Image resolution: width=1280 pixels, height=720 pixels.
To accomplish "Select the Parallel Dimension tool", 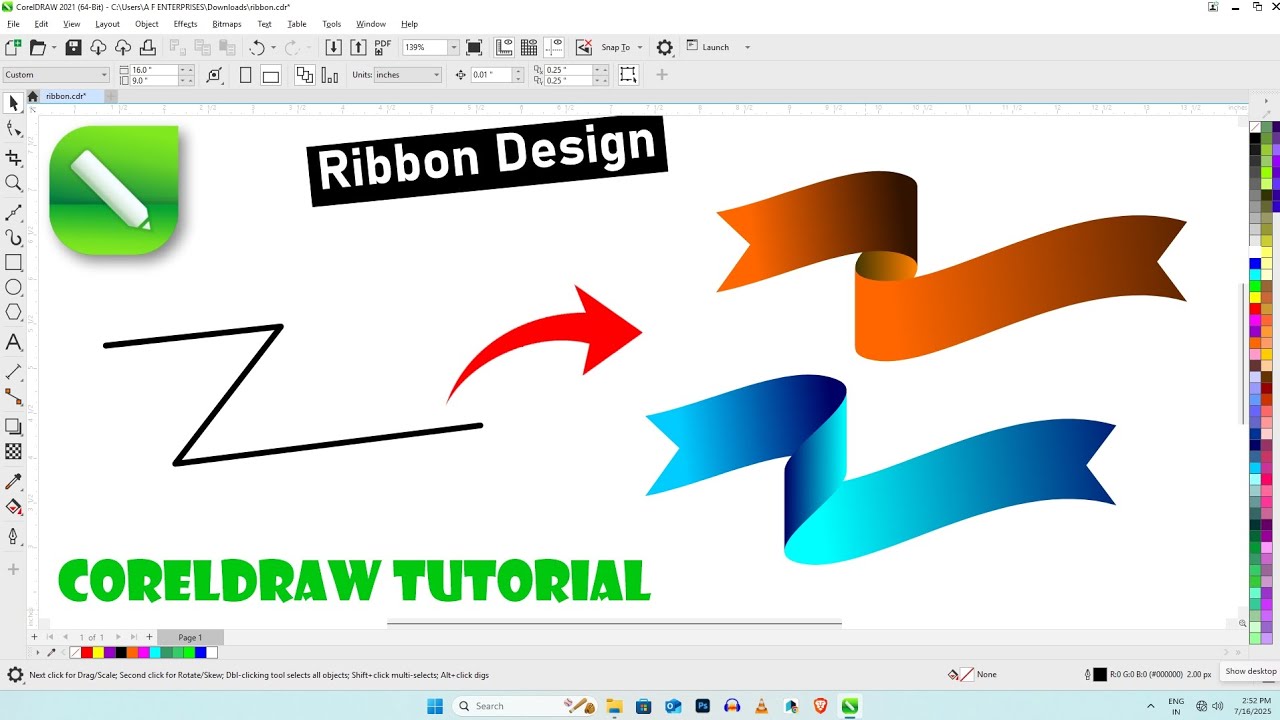I will point(13,372).
